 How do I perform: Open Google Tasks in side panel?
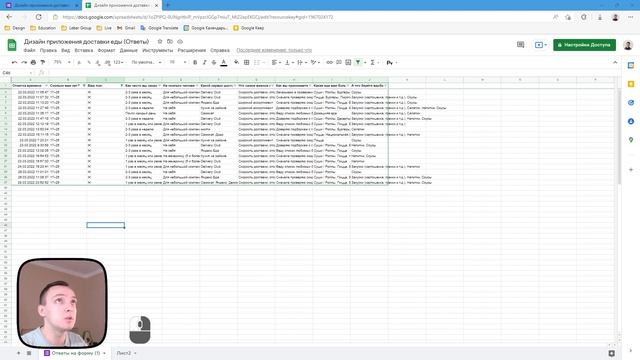pos(631,103)
